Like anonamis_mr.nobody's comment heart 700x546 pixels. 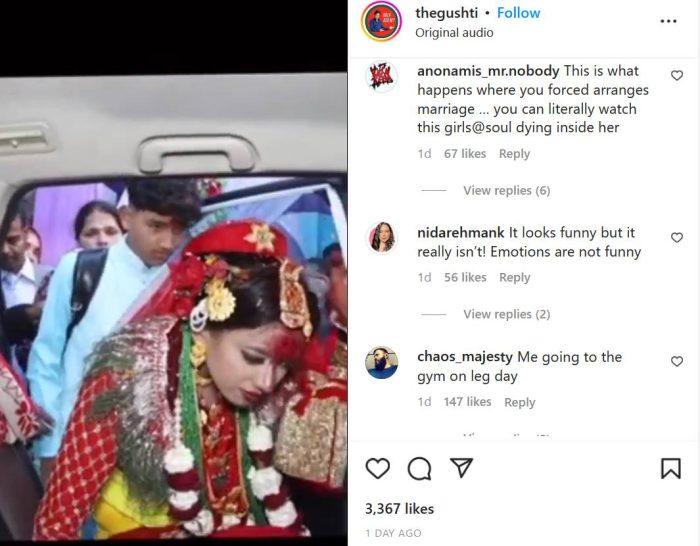pos(677,75)
